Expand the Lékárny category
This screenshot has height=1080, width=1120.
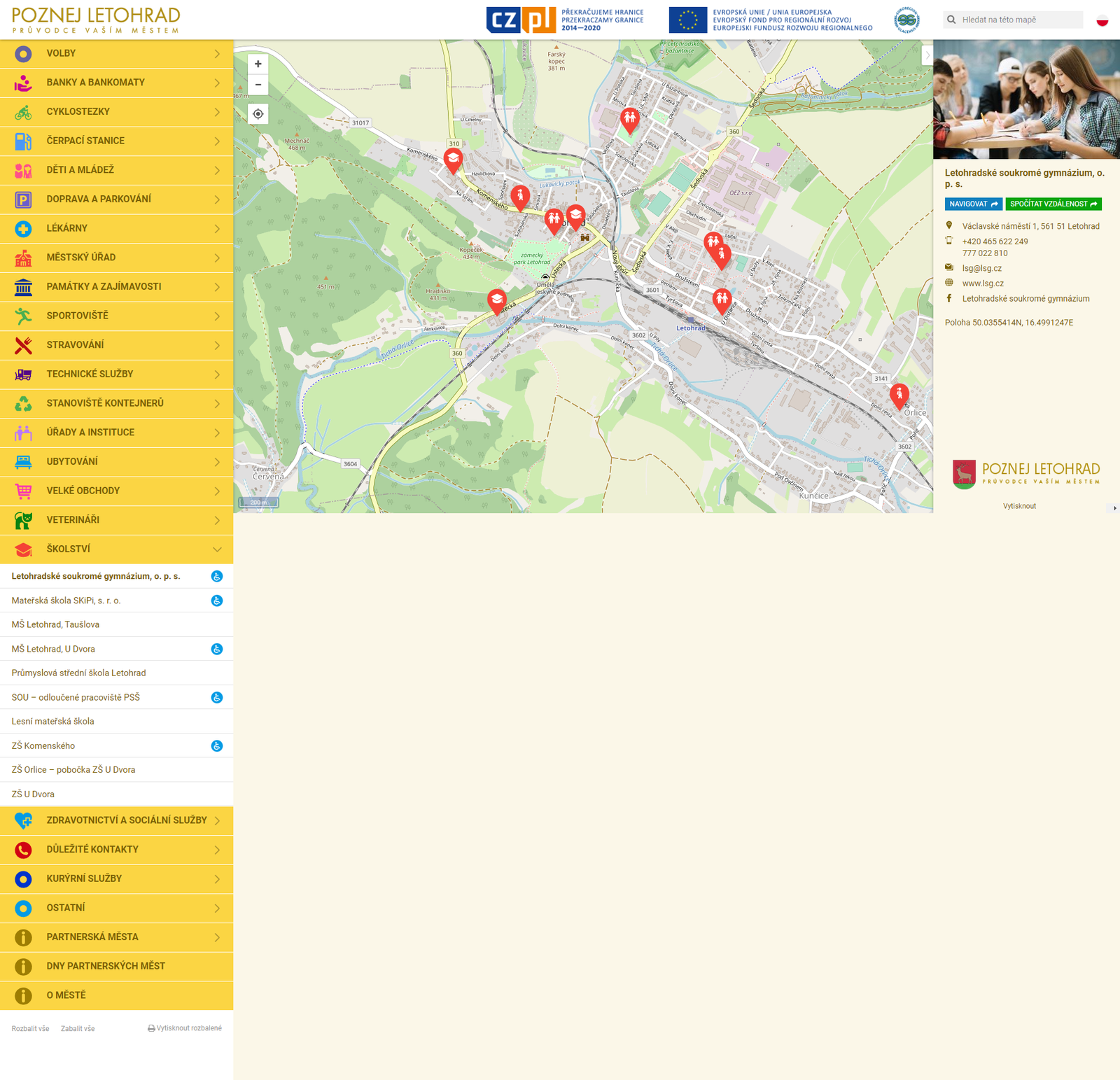pyautogui.click(x=217, y=229)
